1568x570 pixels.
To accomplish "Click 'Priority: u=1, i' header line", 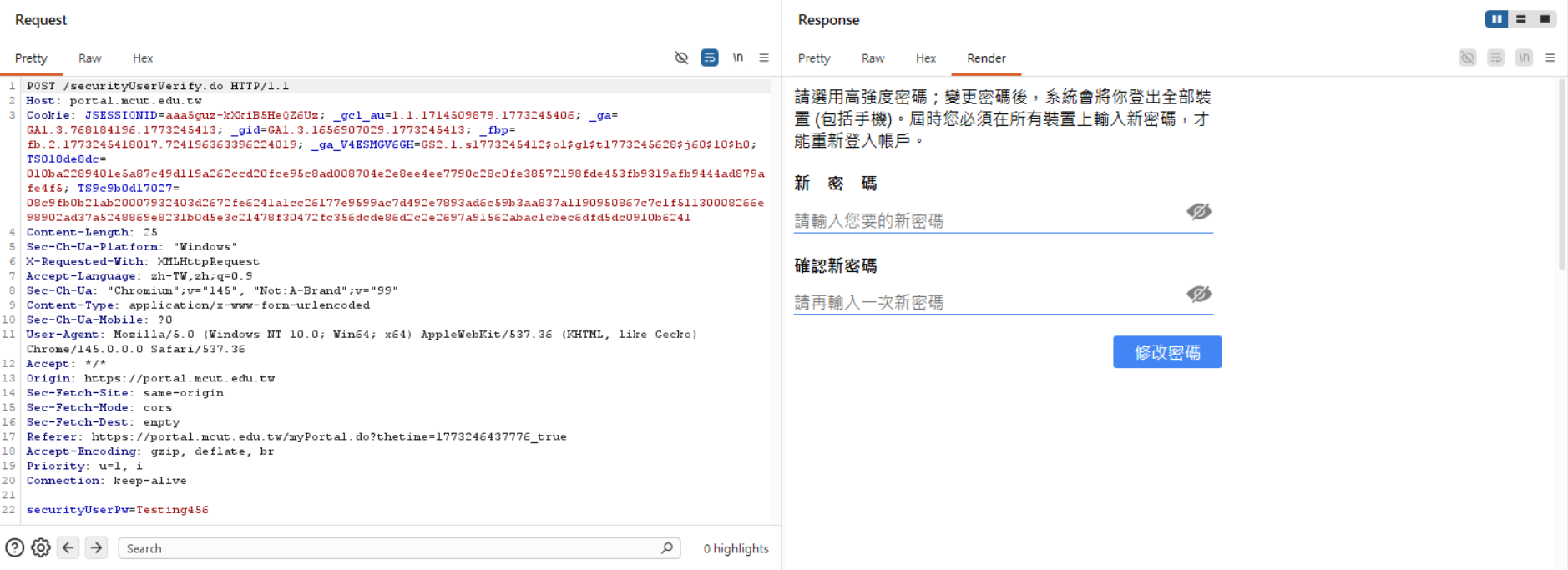I will click(x=84, y=466).
